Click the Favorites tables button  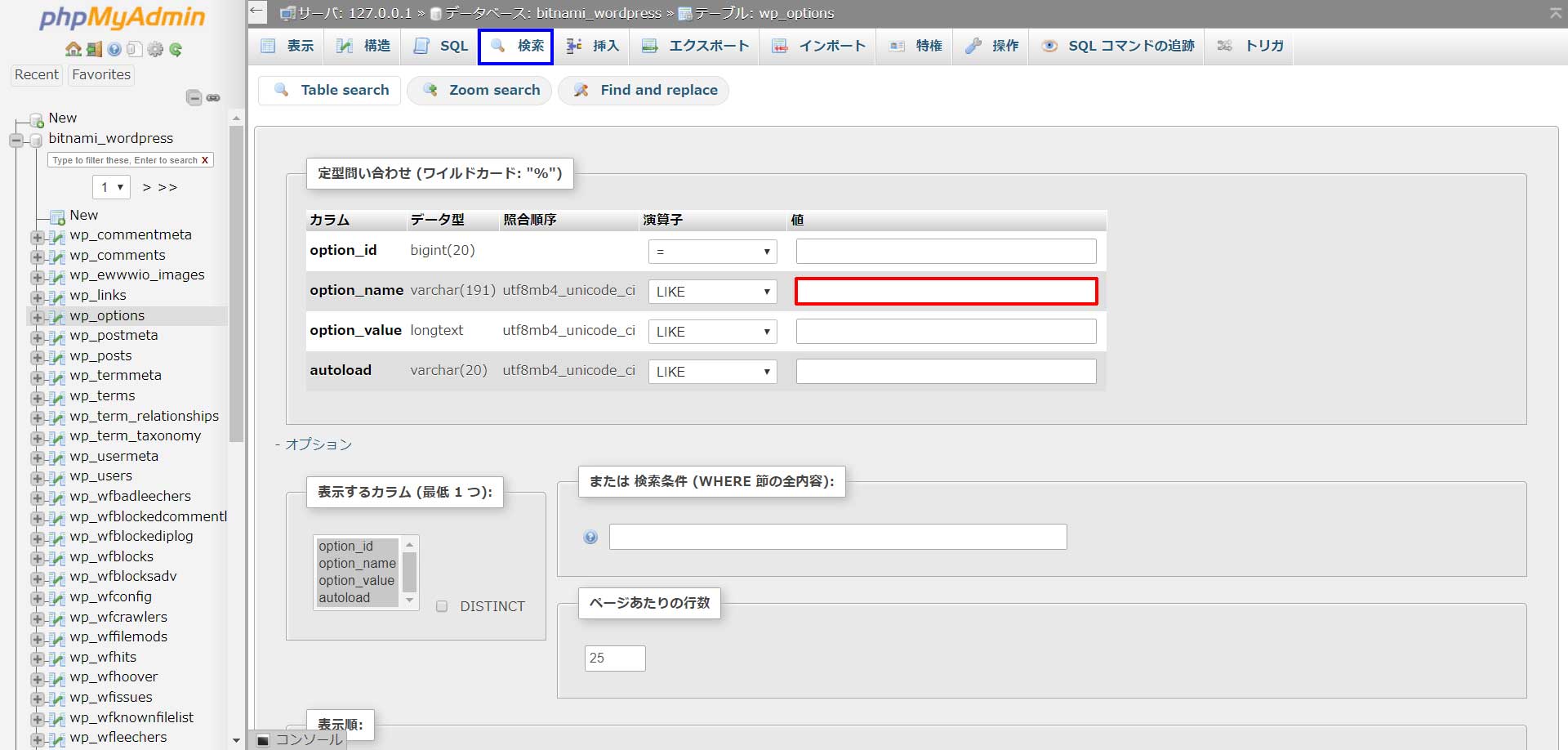coord(101,74)
